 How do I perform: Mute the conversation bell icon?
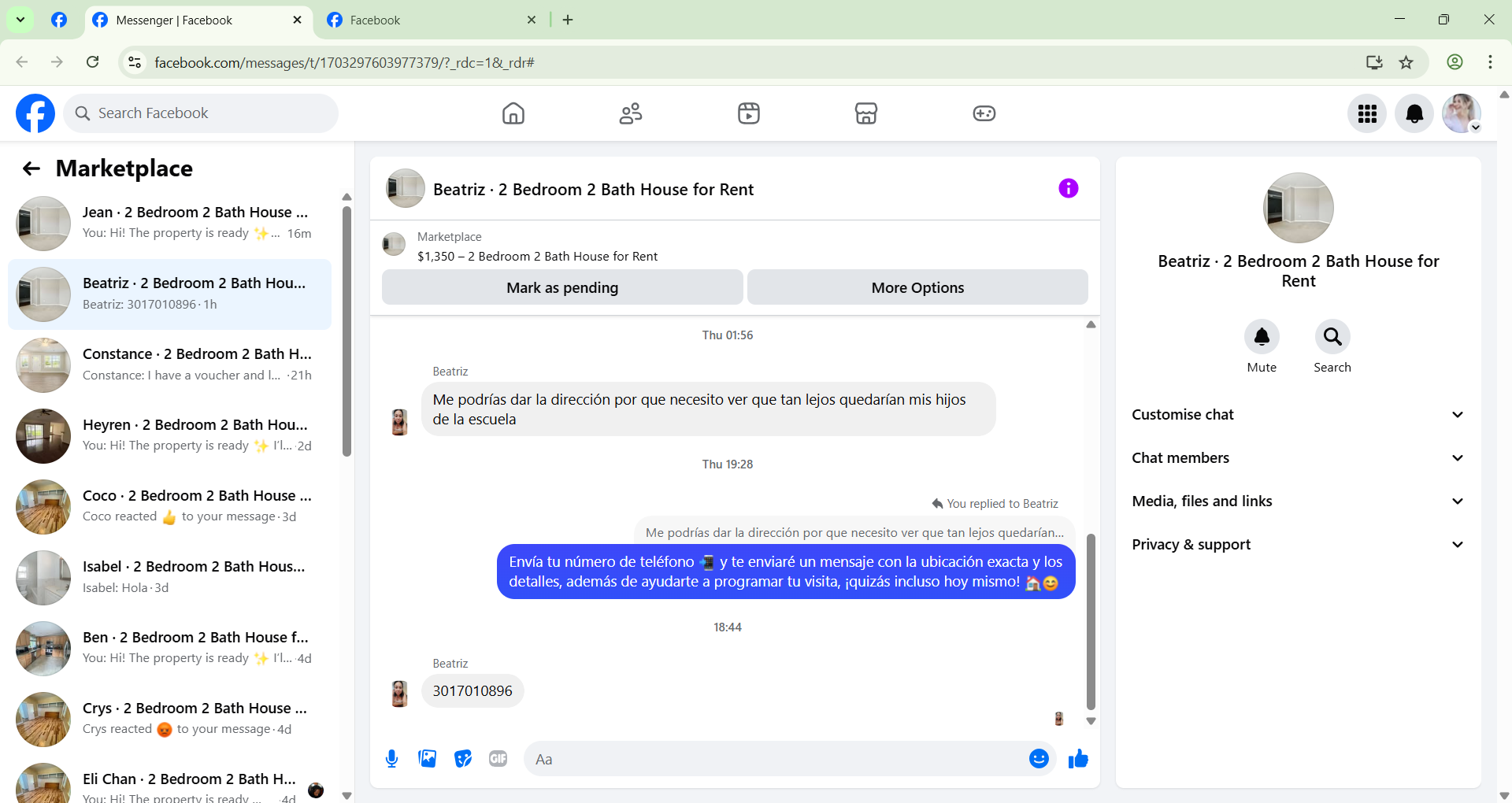click(1262, 337)
